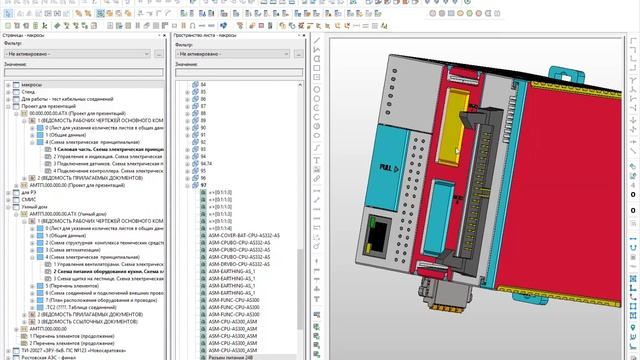640x360 pixels.
Task: Select the Polyline drawing tool
Action: coord(317,50)
